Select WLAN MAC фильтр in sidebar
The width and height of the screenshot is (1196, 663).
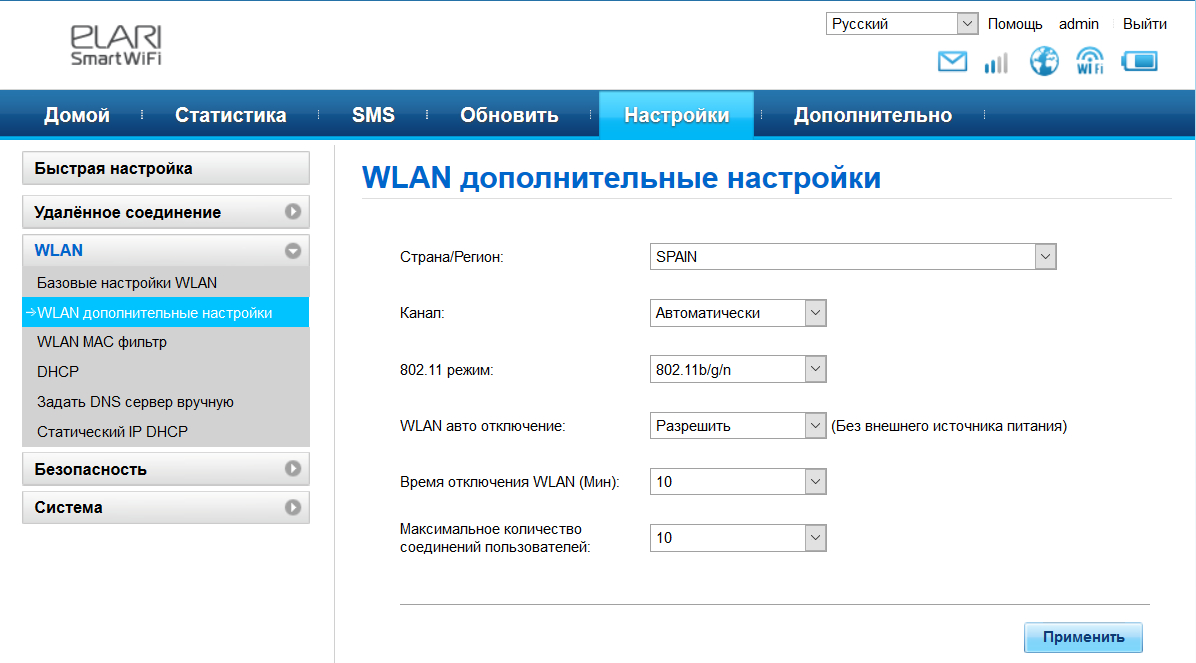click(x=102, y=342)
